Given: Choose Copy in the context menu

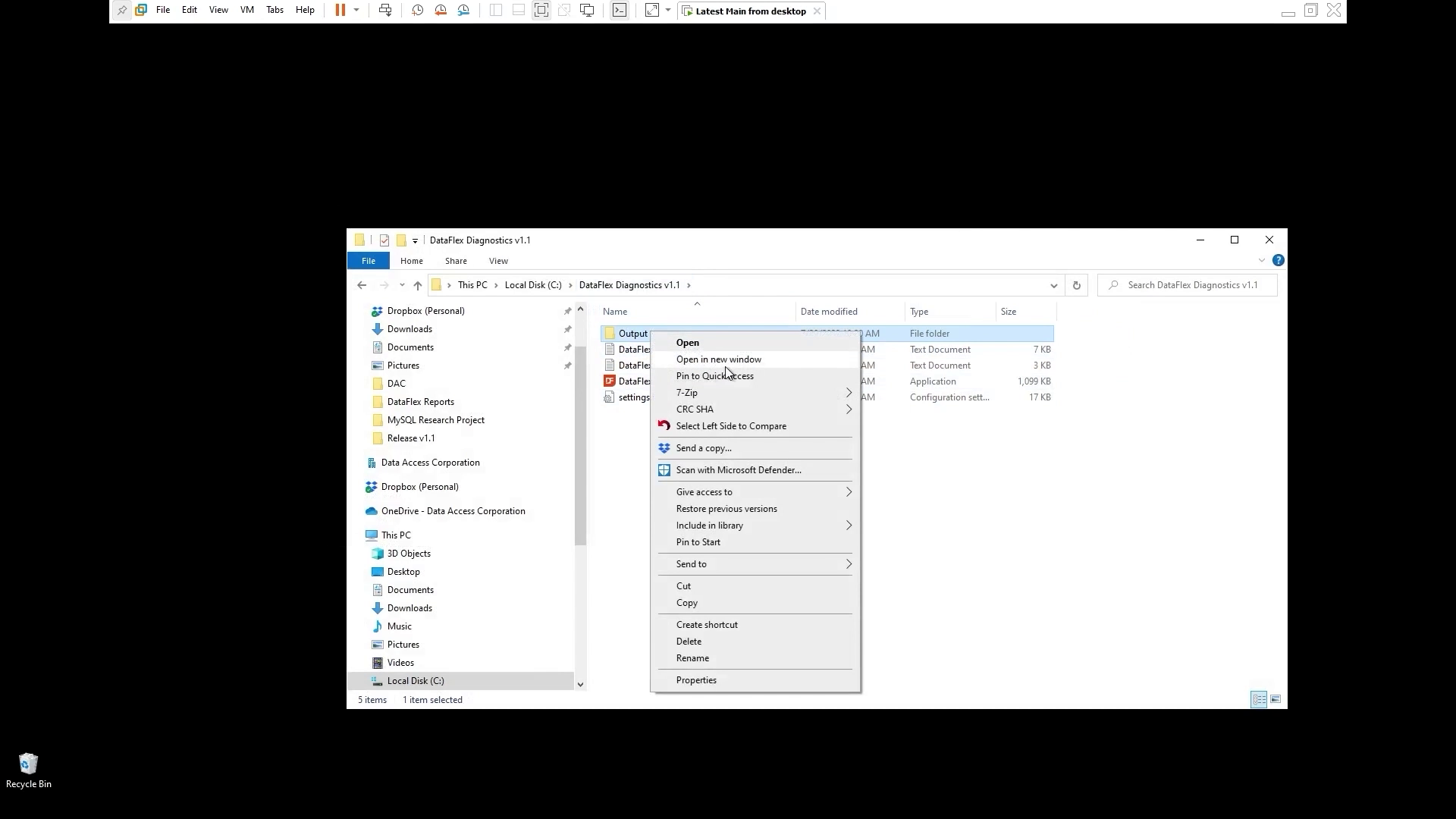Looking at the screenshot, I should pyautogui.click(x=756, y=603).
